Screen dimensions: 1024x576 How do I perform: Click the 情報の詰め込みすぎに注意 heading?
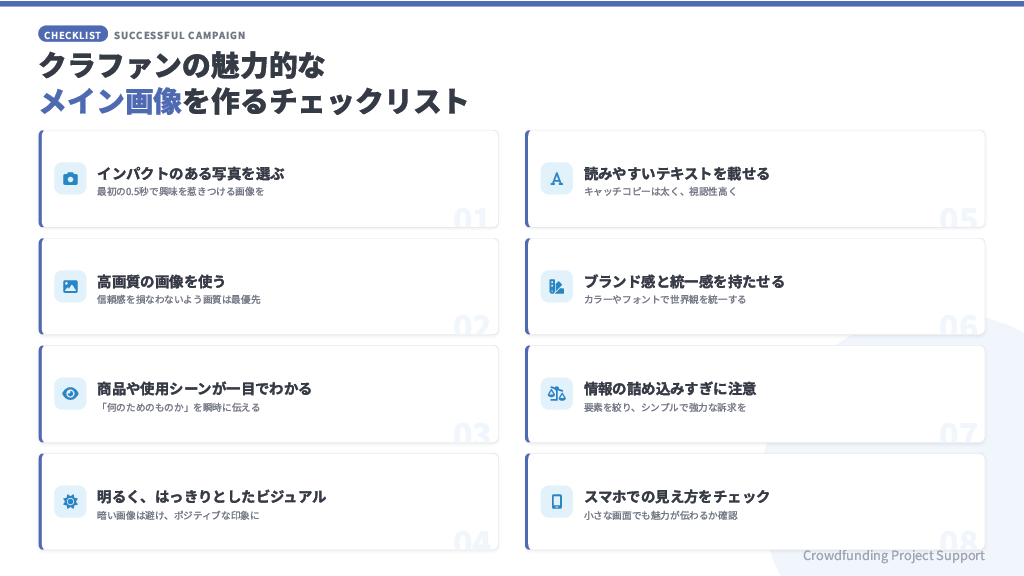[x=670, y=388]
